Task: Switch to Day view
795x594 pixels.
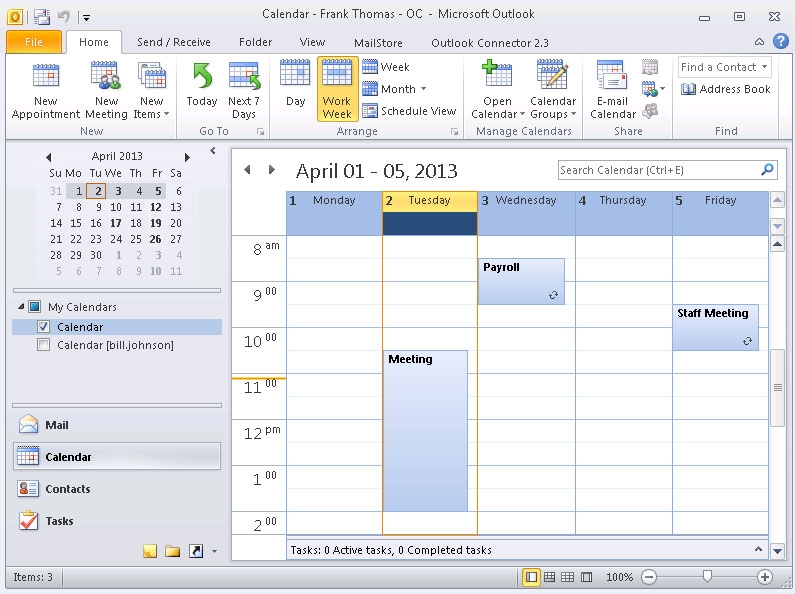Action: [x=295, y=84]
